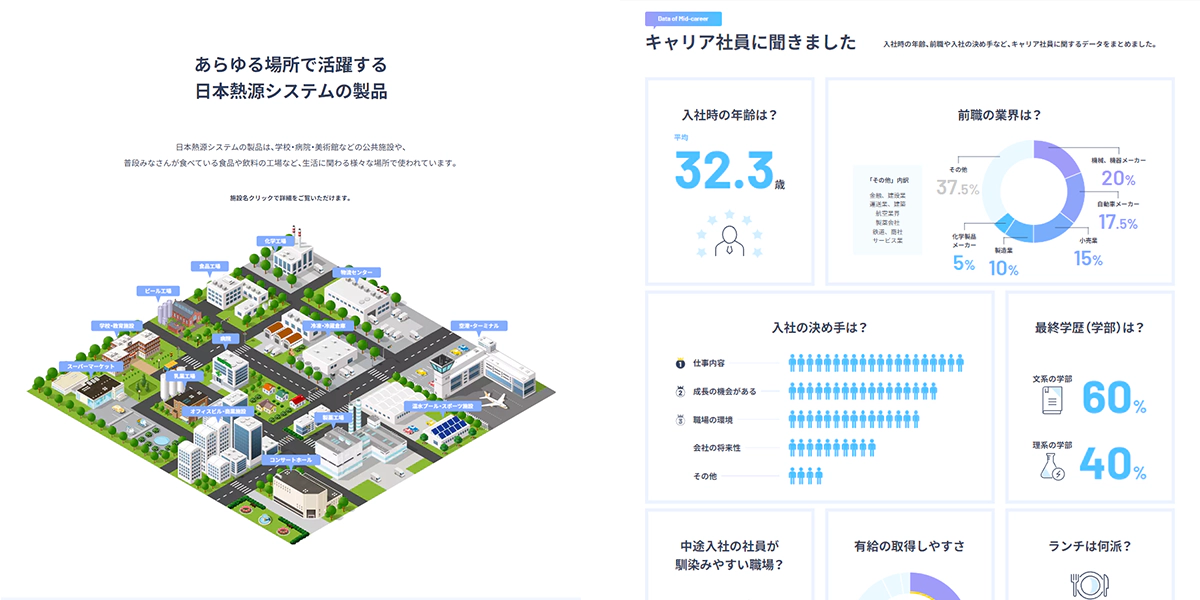Click the ランチは何派？ title
1200x600 pixels.
click(1089, 546)
